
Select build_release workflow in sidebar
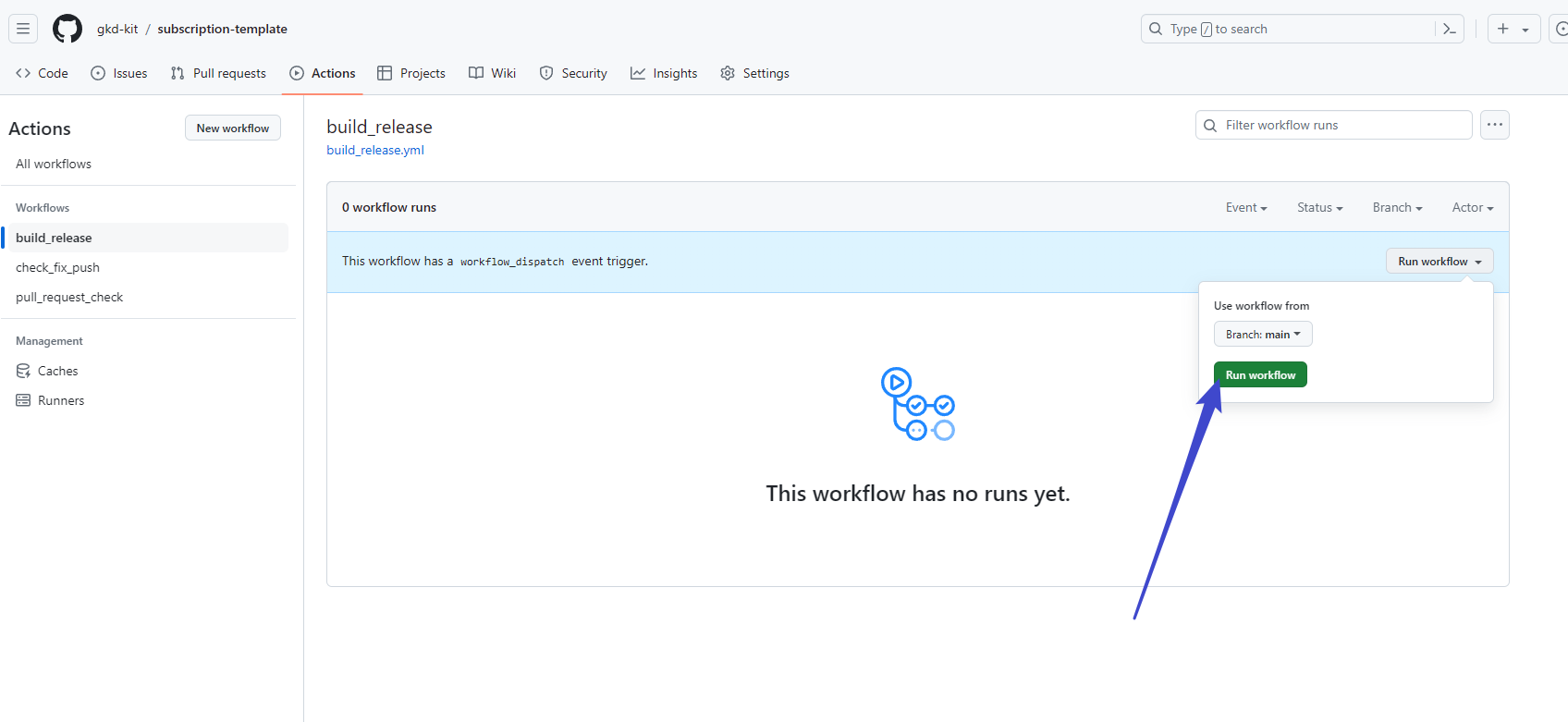[x=148, y=238]
